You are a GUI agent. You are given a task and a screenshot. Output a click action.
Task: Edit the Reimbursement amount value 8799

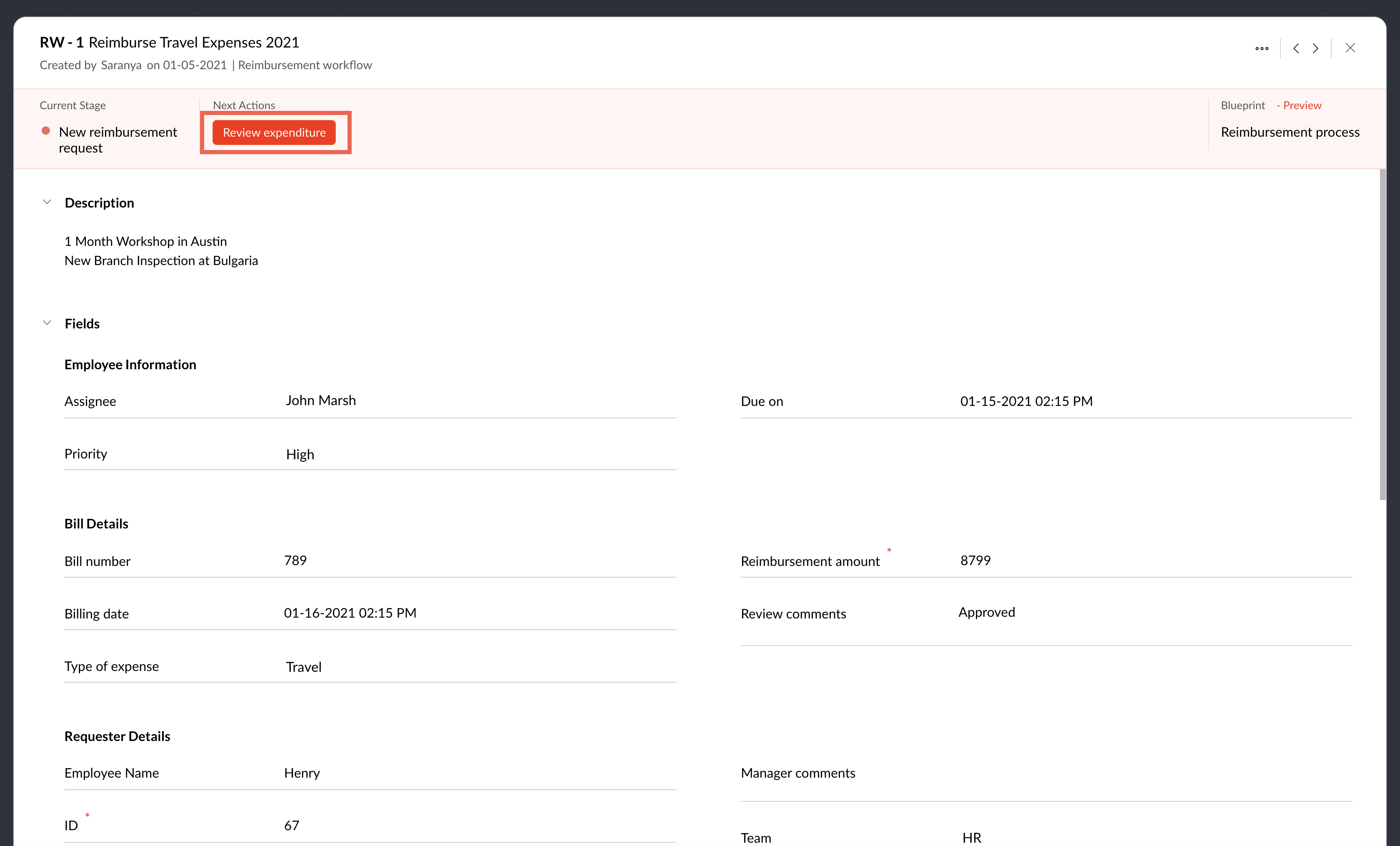975,561
